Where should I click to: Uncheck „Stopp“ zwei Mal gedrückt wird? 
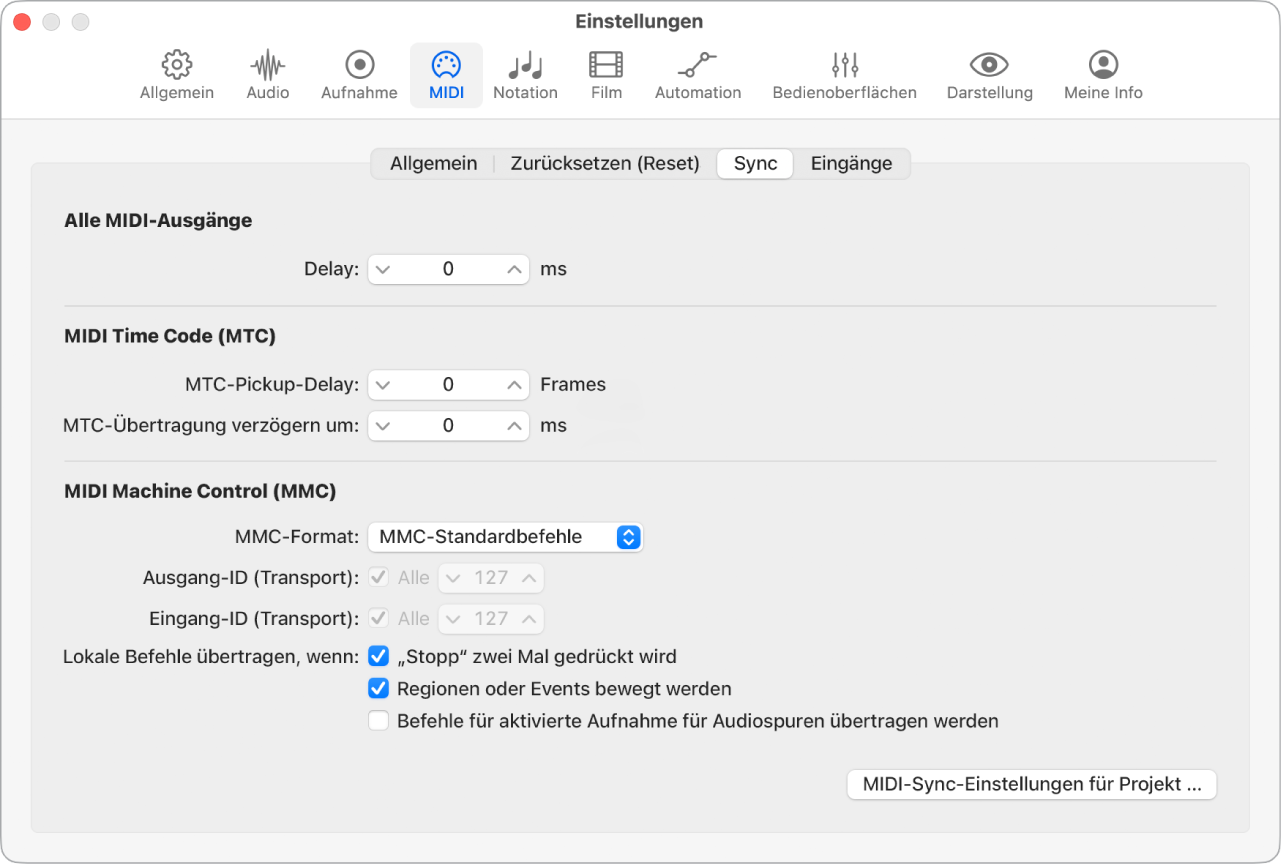point(378,656)
